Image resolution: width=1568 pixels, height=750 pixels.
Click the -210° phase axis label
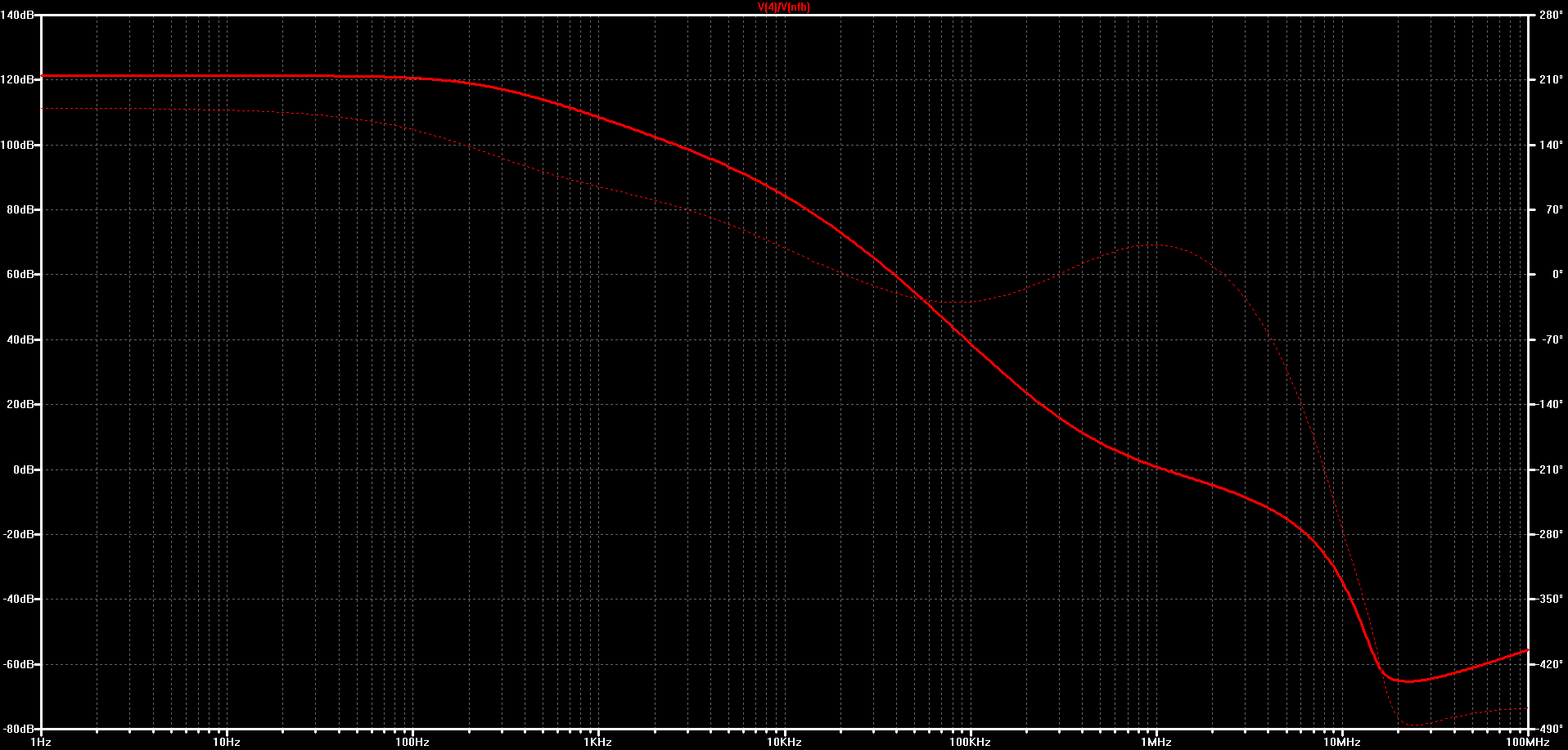(x=1550, y=469)
